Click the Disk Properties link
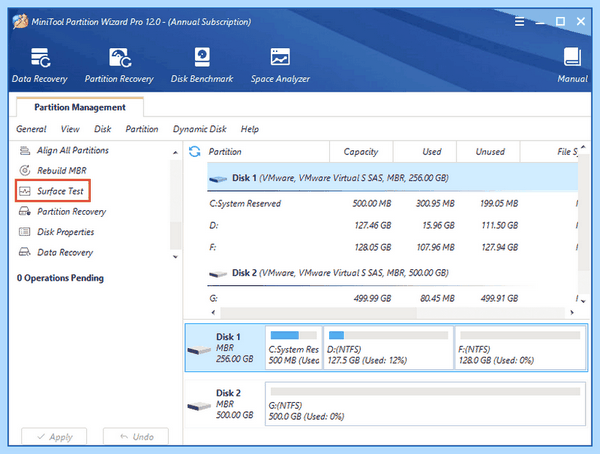The width and height of the screenshot is (600, 454). 65,232
